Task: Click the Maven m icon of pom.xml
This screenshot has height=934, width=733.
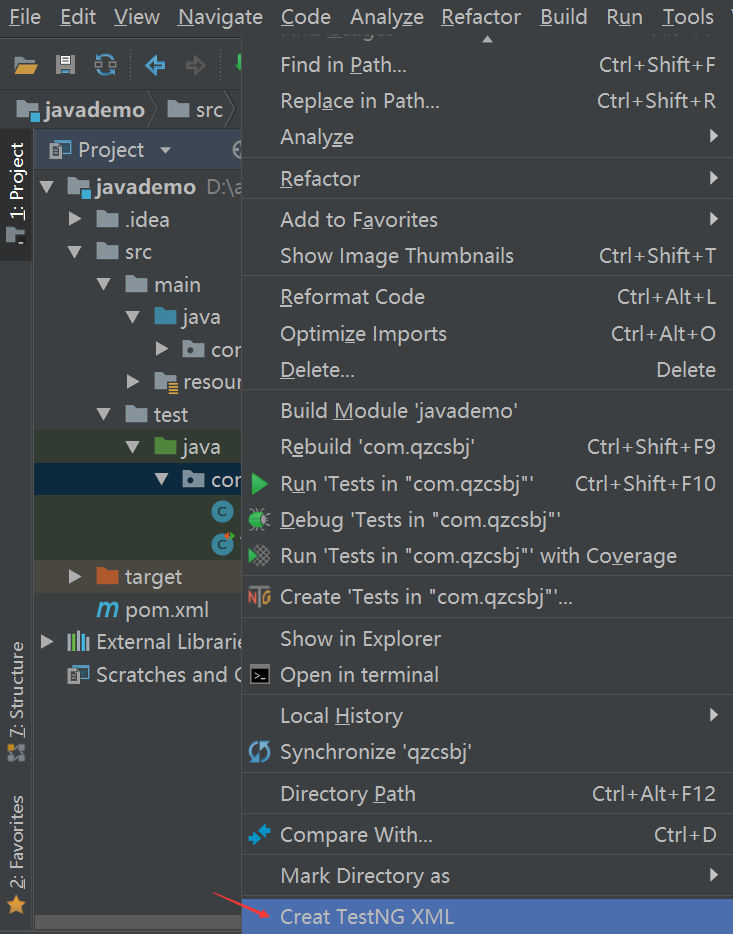Action: coord(107,609)
